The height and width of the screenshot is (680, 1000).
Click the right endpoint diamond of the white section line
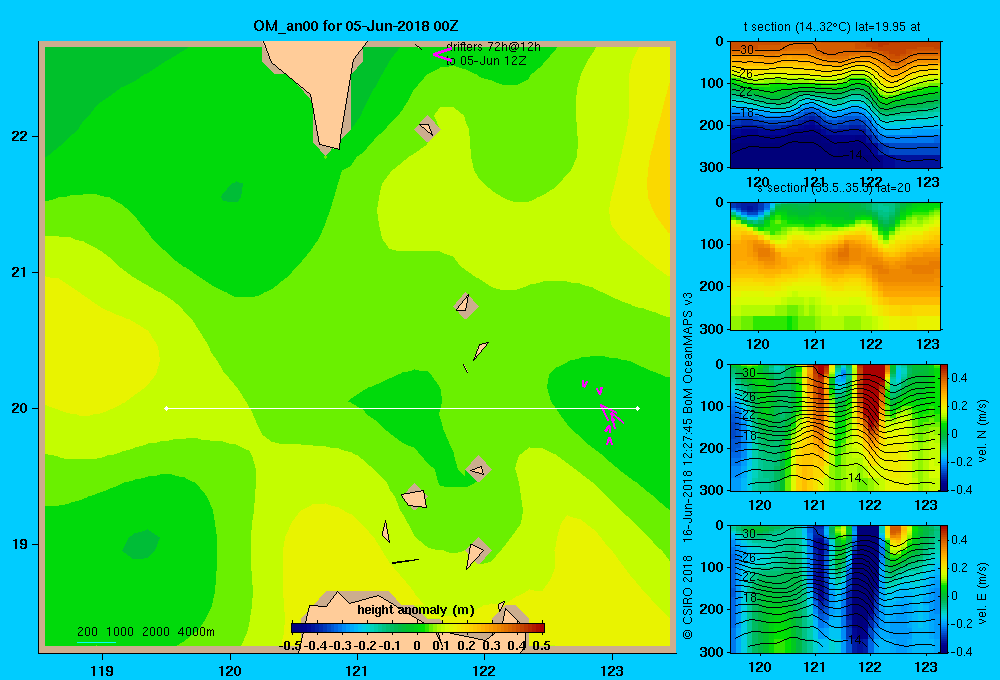coord(638,408)
